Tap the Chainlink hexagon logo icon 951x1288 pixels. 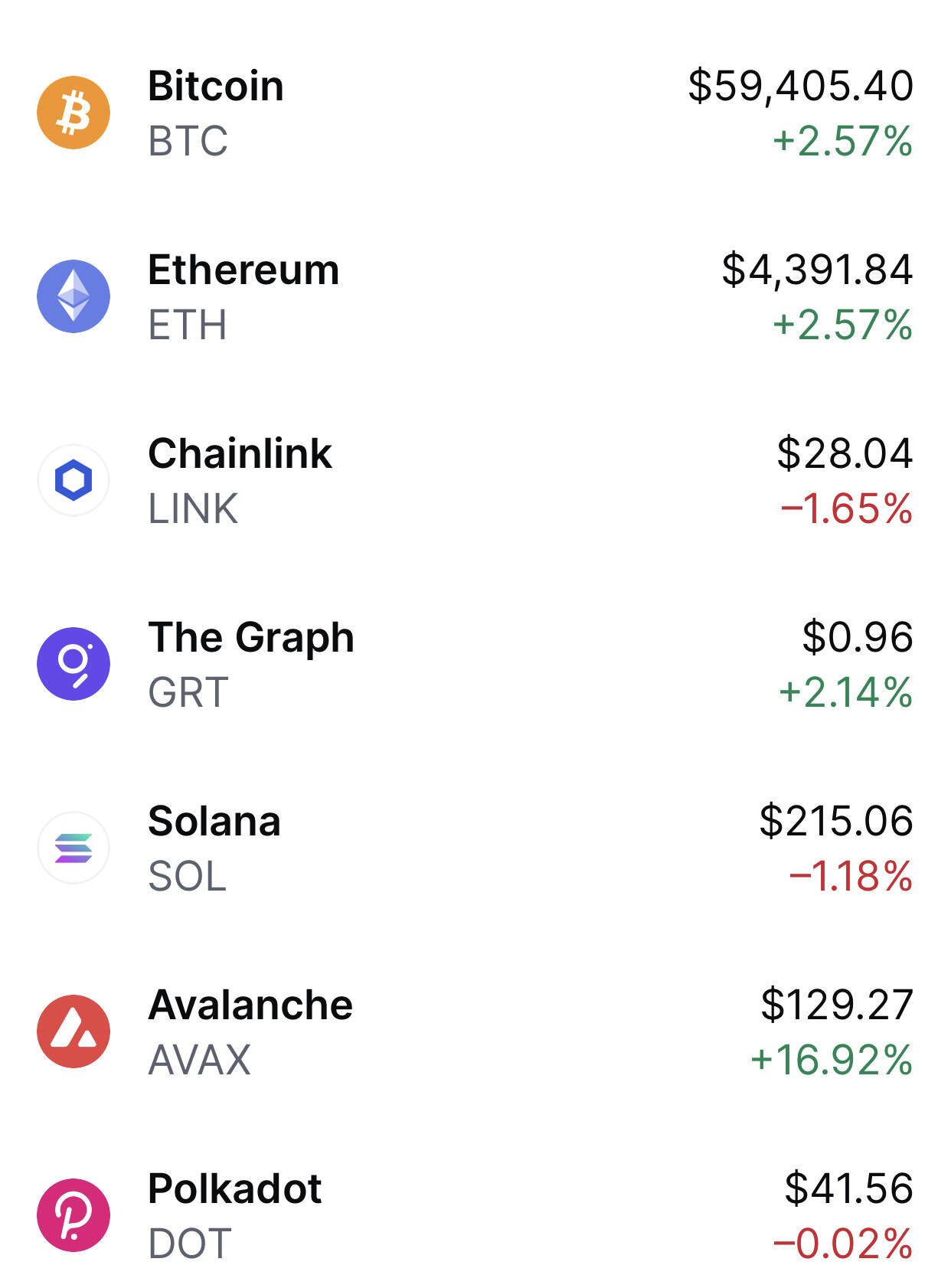(74, 480)
